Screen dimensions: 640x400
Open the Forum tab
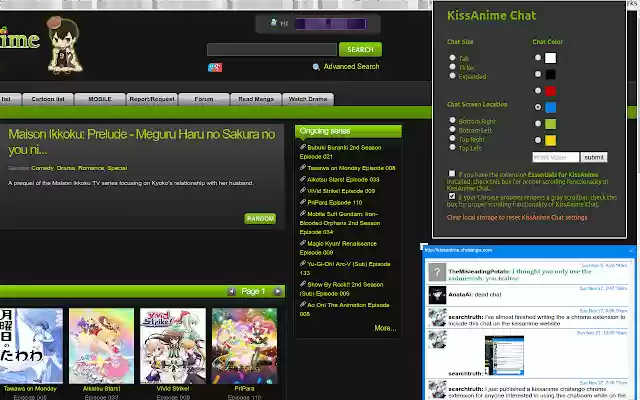click(x=204, y=99)
